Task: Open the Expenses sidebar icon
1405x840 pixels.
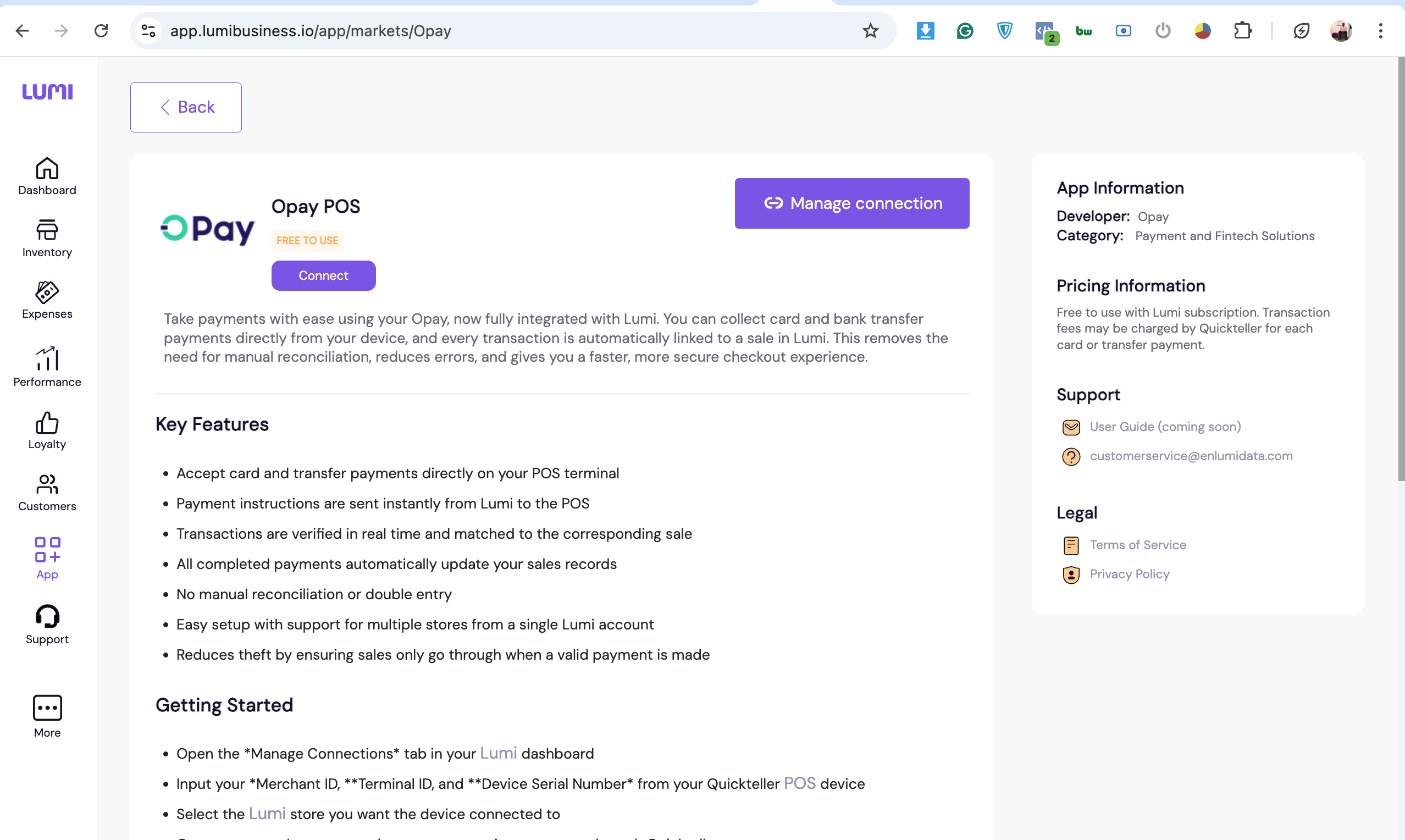Action: (x=47, y=292)
